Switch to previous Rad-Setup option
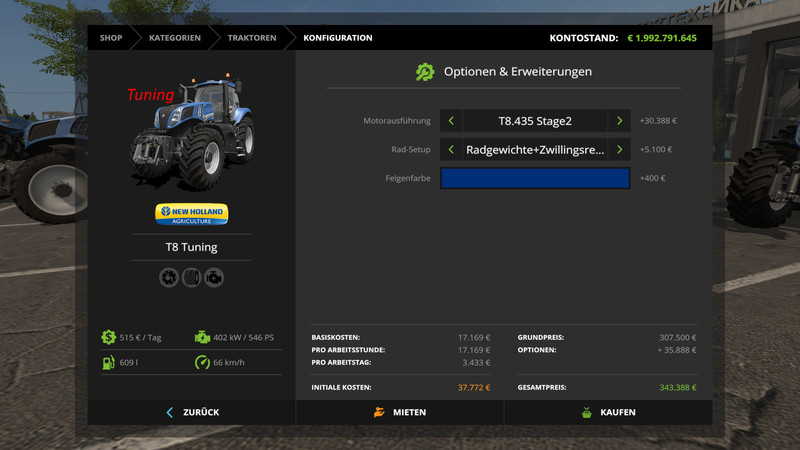Image resolution: width=800 pixels, height=450 pixels. (451, 150)
